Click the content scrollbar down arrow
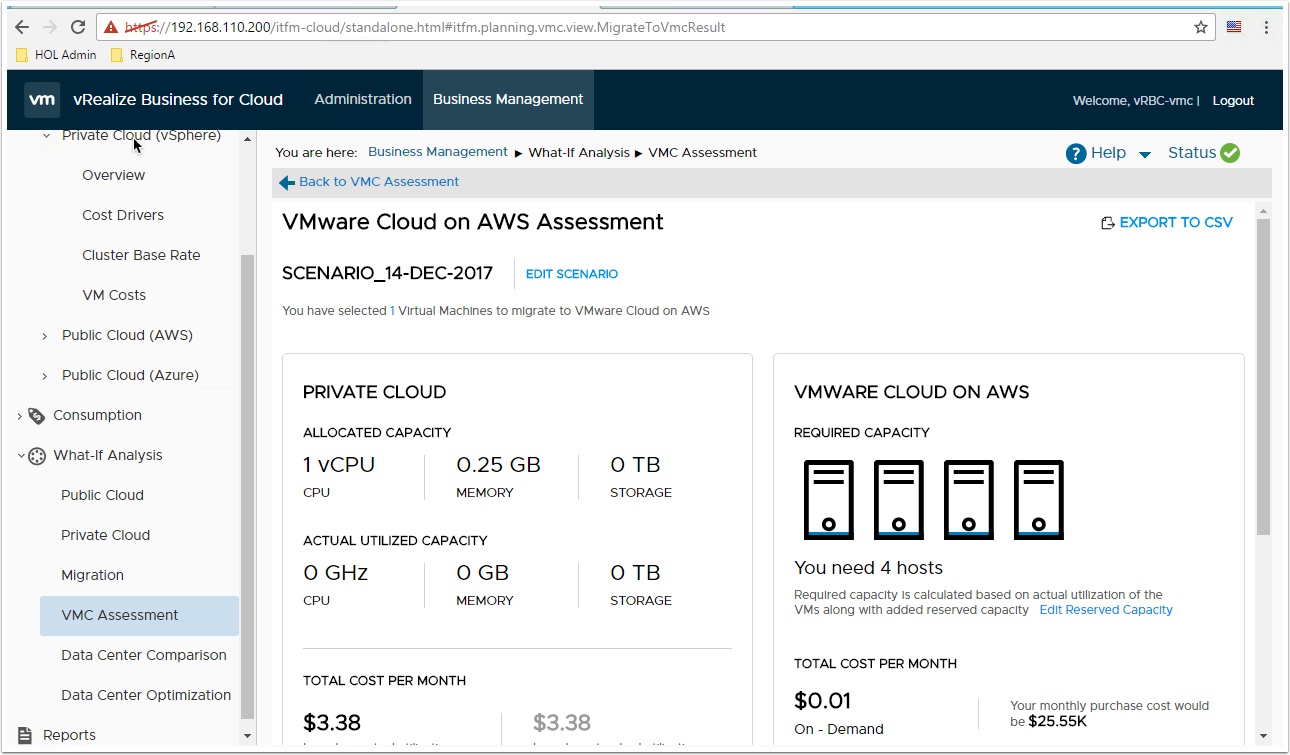The image size is (1290, 755). tap(1263, 735)
